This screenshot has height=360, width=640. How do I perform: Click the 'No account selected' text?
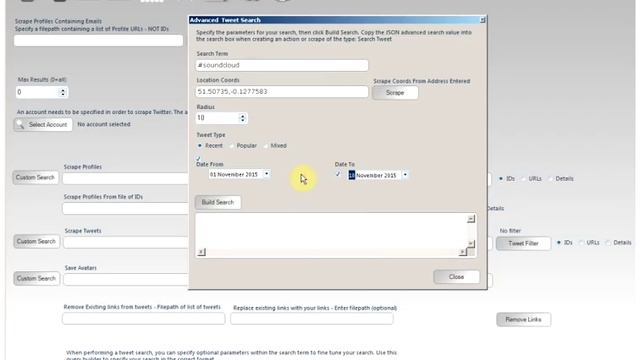tap(104, 124)
